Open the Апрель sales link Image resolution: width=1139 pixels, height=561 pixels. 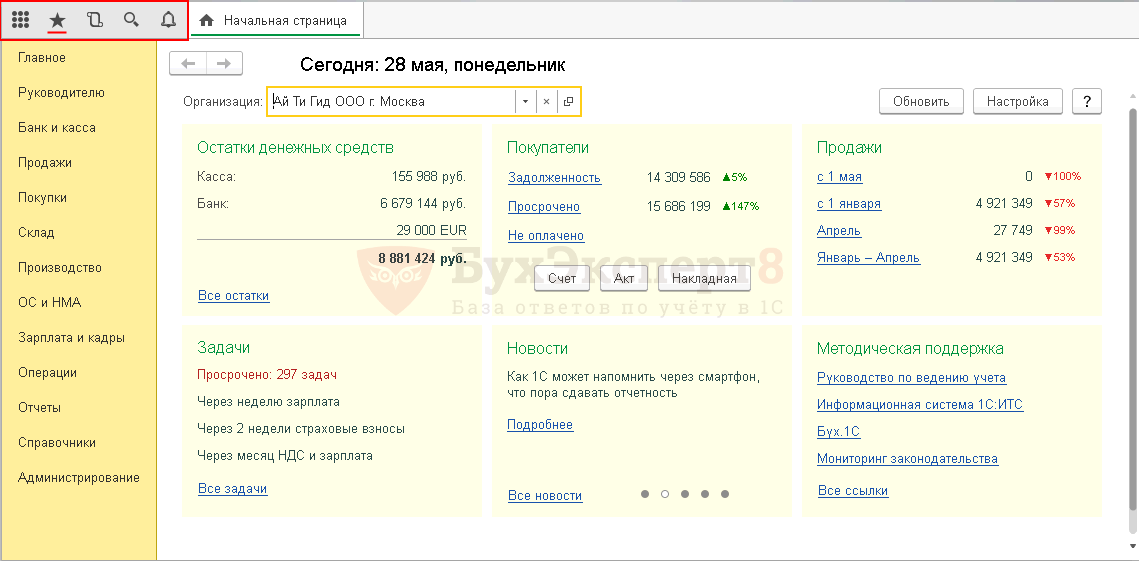pos(839,231)
